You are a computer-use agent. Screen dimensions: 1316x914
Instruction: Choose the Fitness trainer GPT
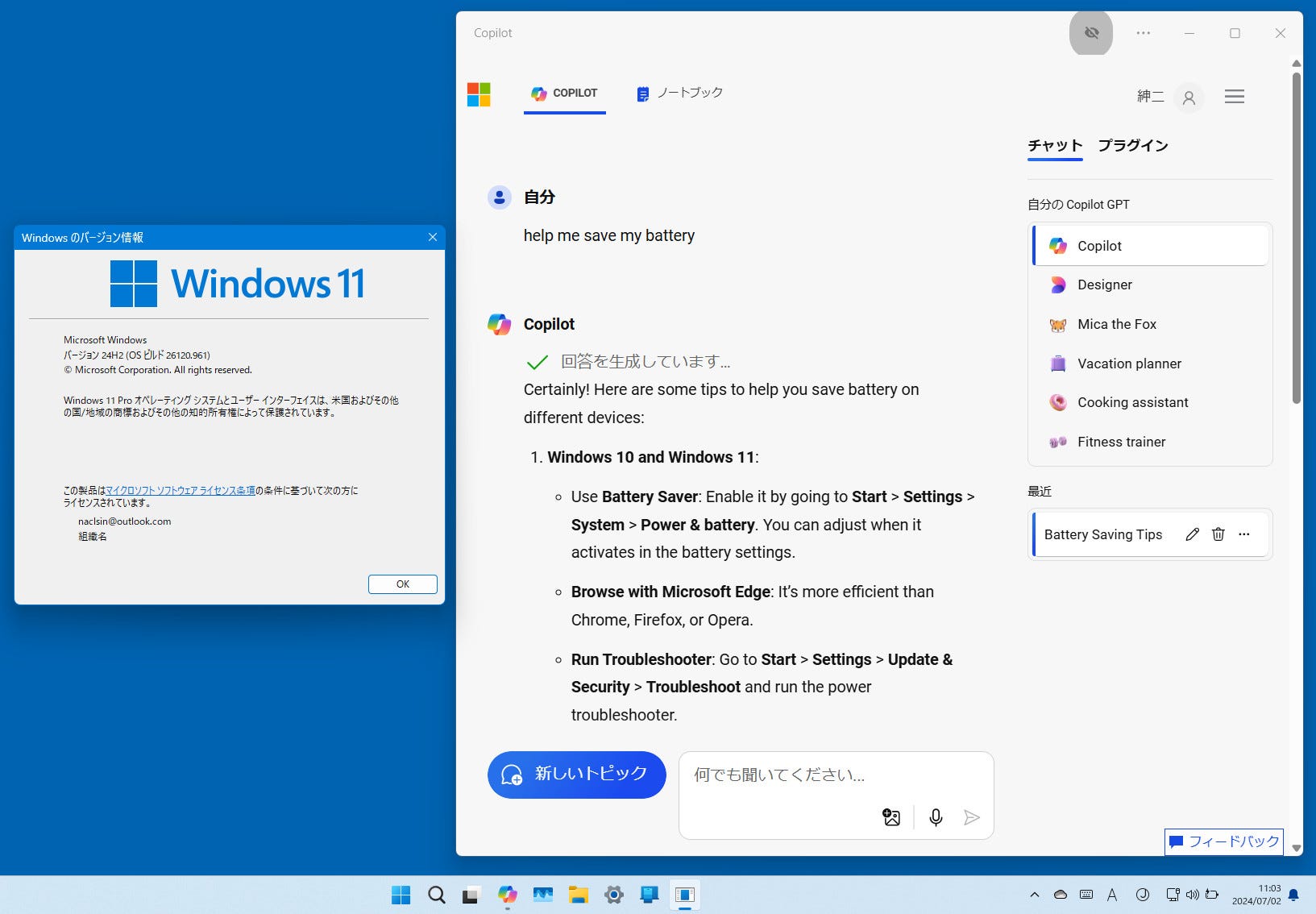[1150, 442]
